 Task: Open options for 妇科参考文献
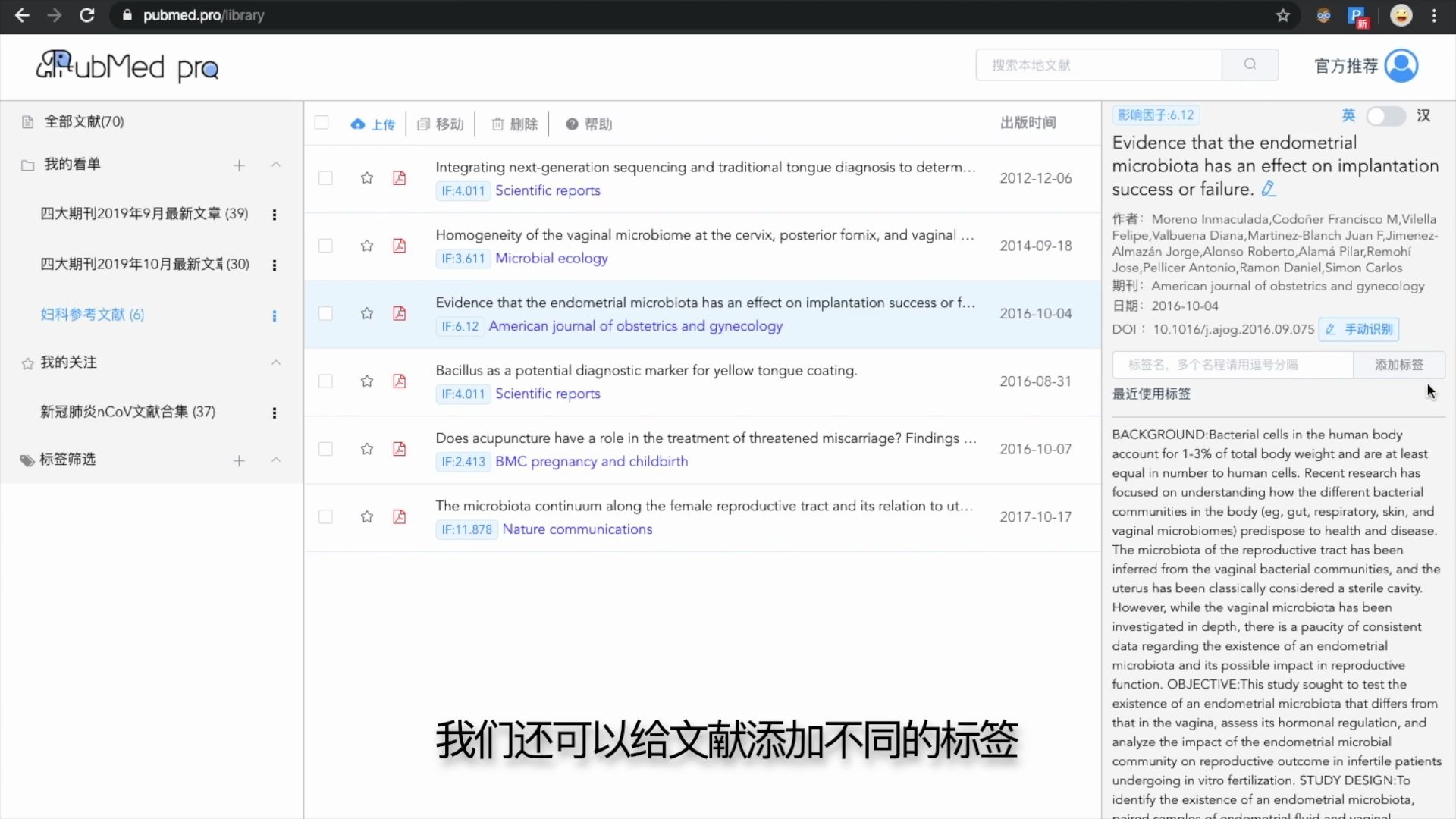click(274, 315)
